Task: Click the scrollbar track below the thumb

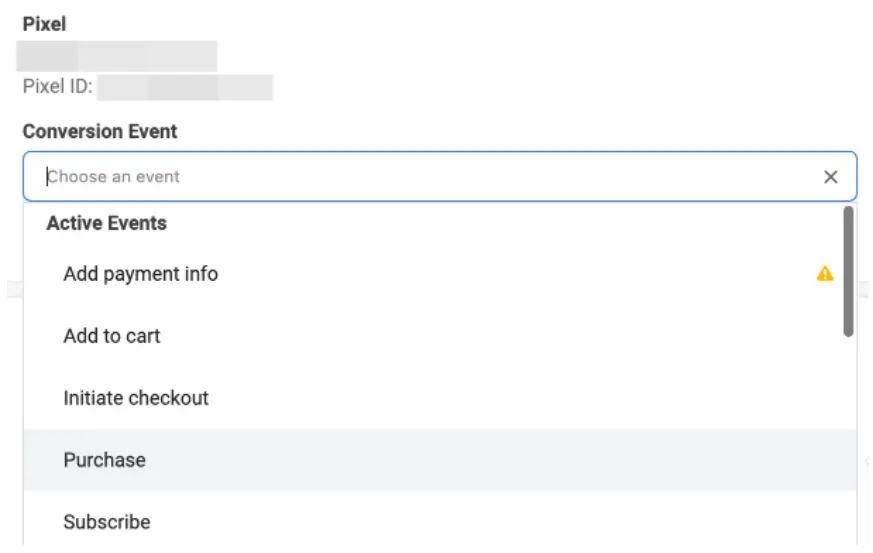Action: click(x=849, y=440)
